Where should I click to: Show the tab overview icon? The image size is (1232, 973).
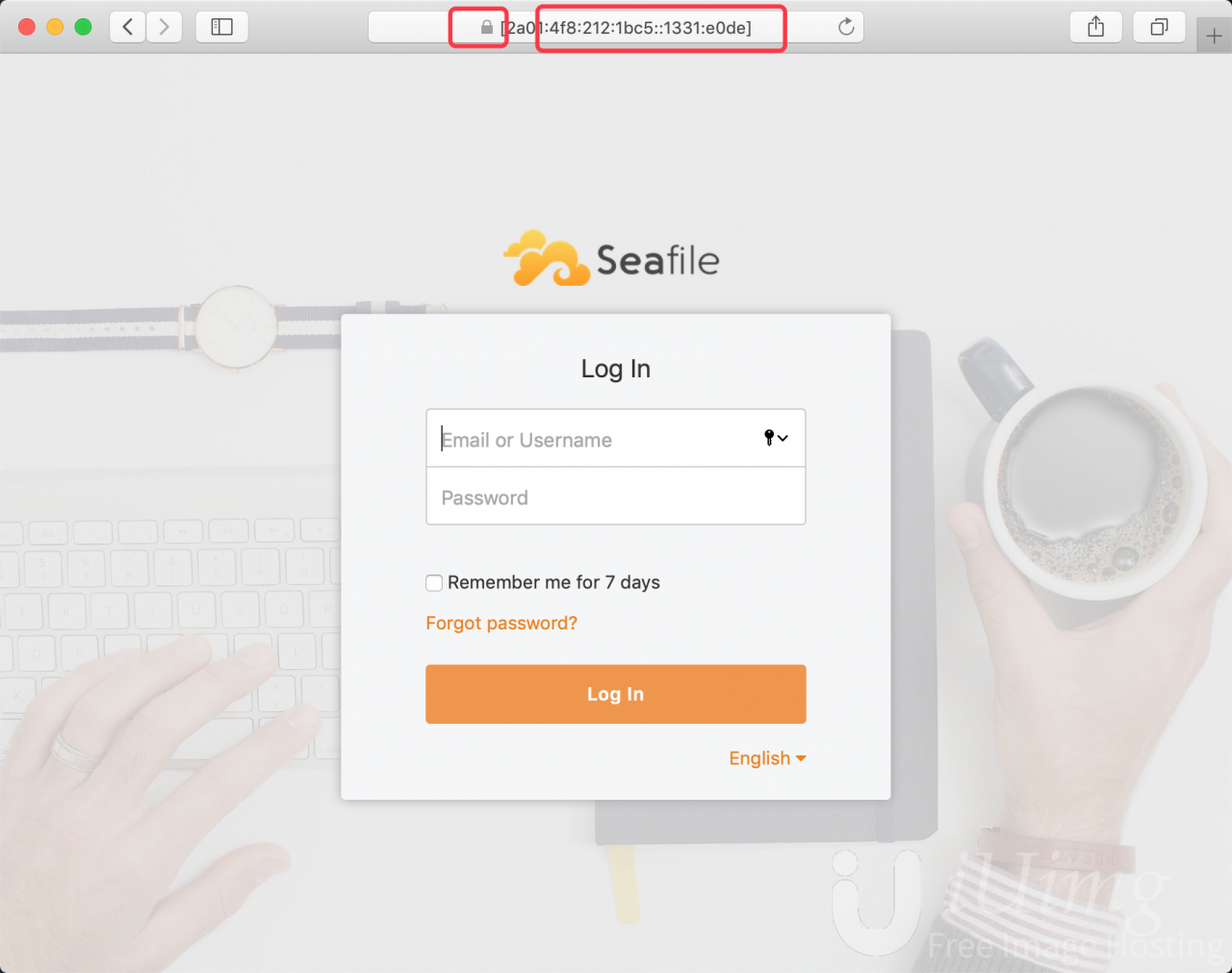(1160, 27)
